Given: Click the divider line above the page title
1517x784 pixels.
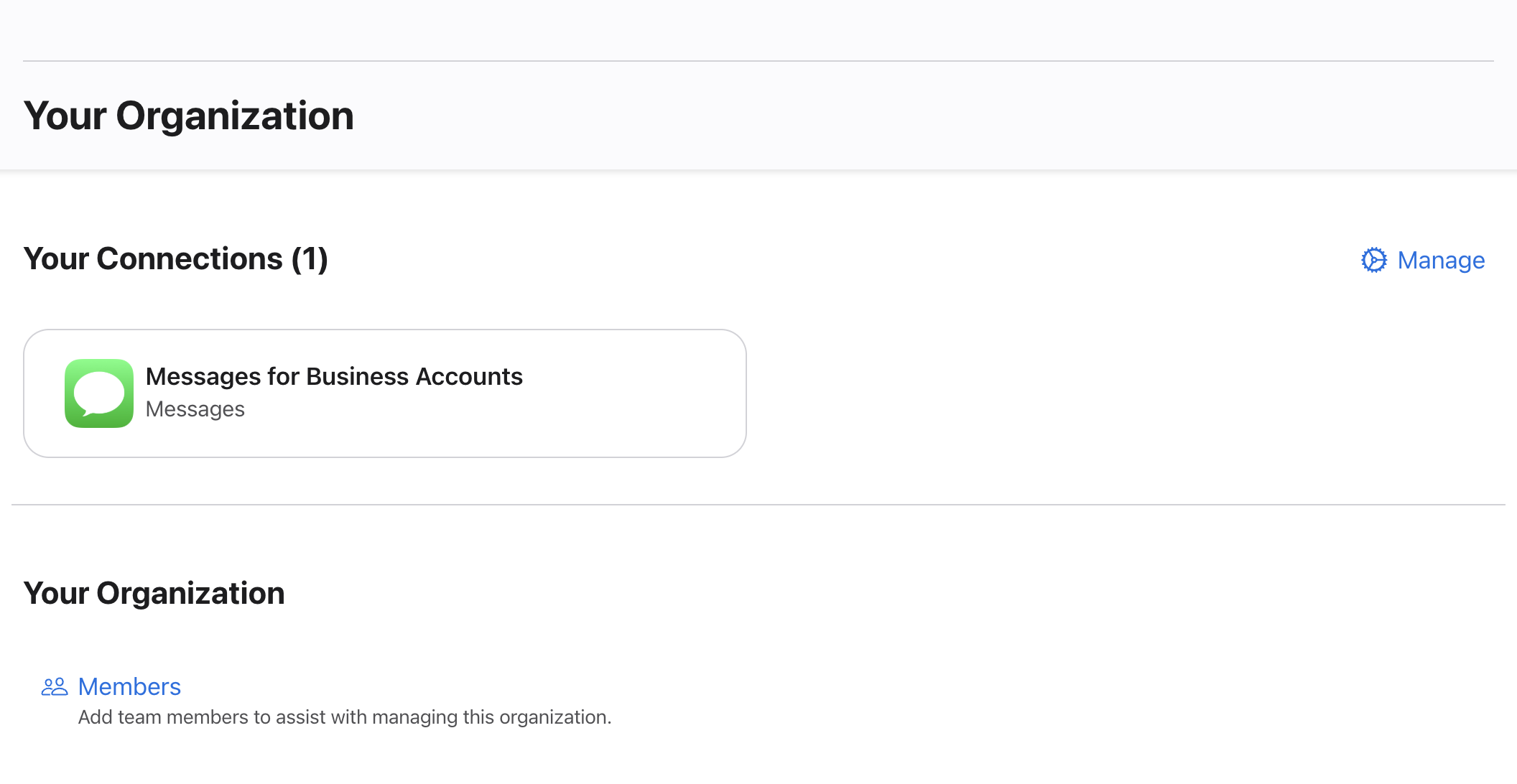Looking at the screenshot, I should tap(758, 61).
